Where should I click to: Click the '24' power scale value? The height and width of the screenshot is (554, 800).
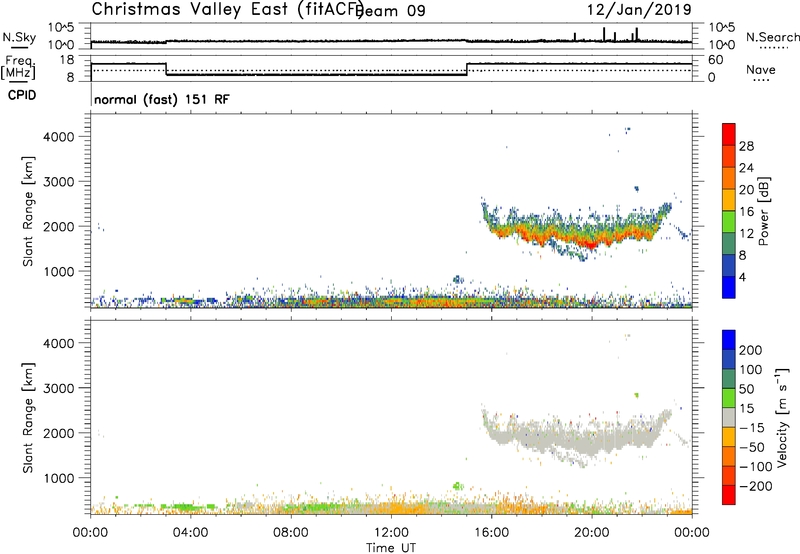(x=746, y=168)
